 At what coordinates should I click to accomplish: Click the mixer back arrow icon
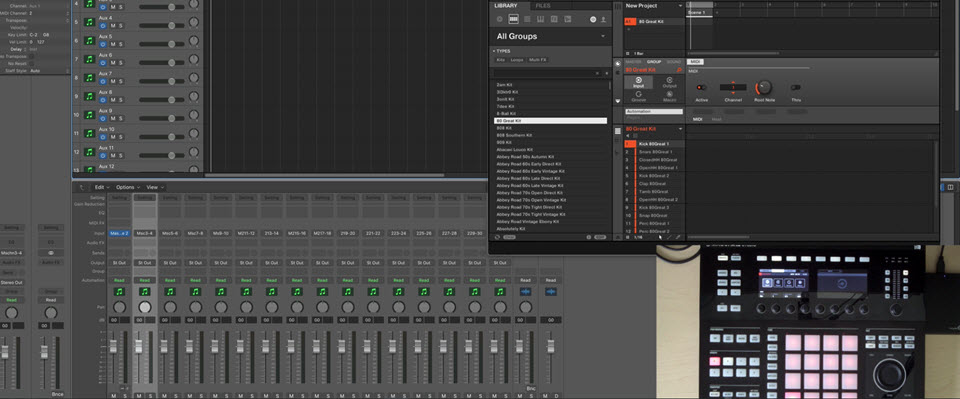[82, 187]
